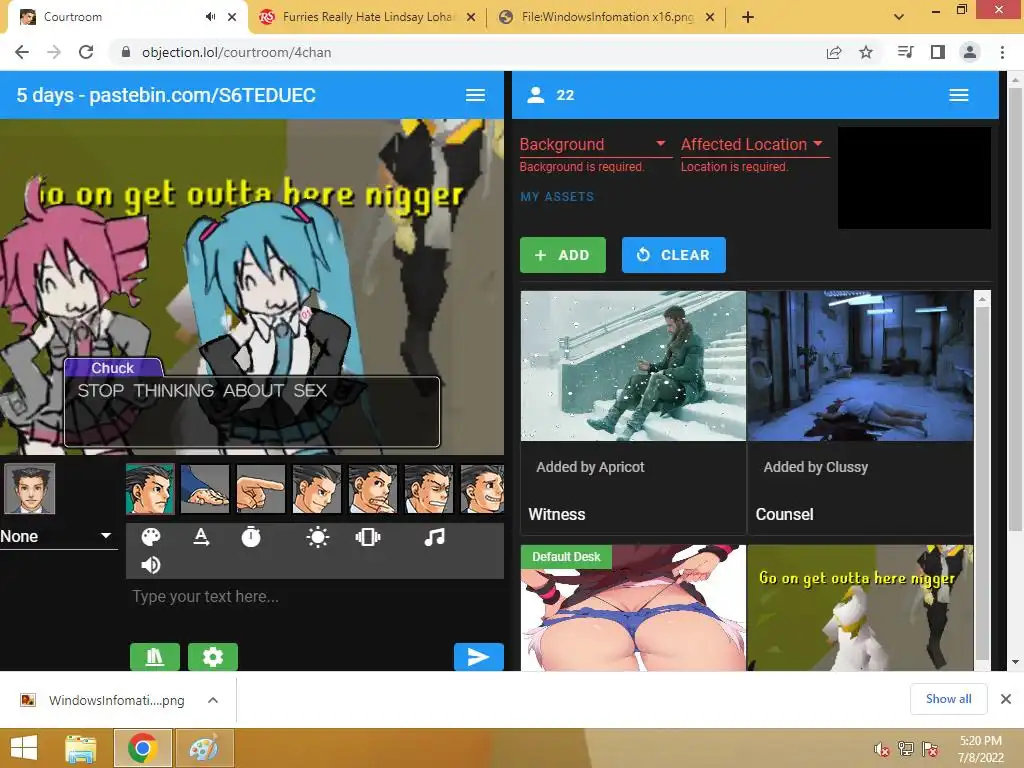Open the MY ASSETS link
This screenshot has height=768, width=1024.
pos(557,197)
